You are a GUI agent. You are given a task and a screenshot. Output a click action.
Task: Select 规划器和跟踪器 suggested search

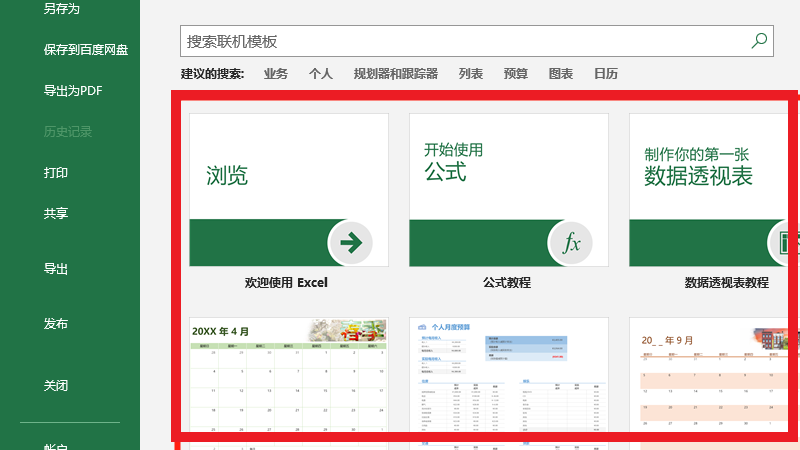(396, 74)
